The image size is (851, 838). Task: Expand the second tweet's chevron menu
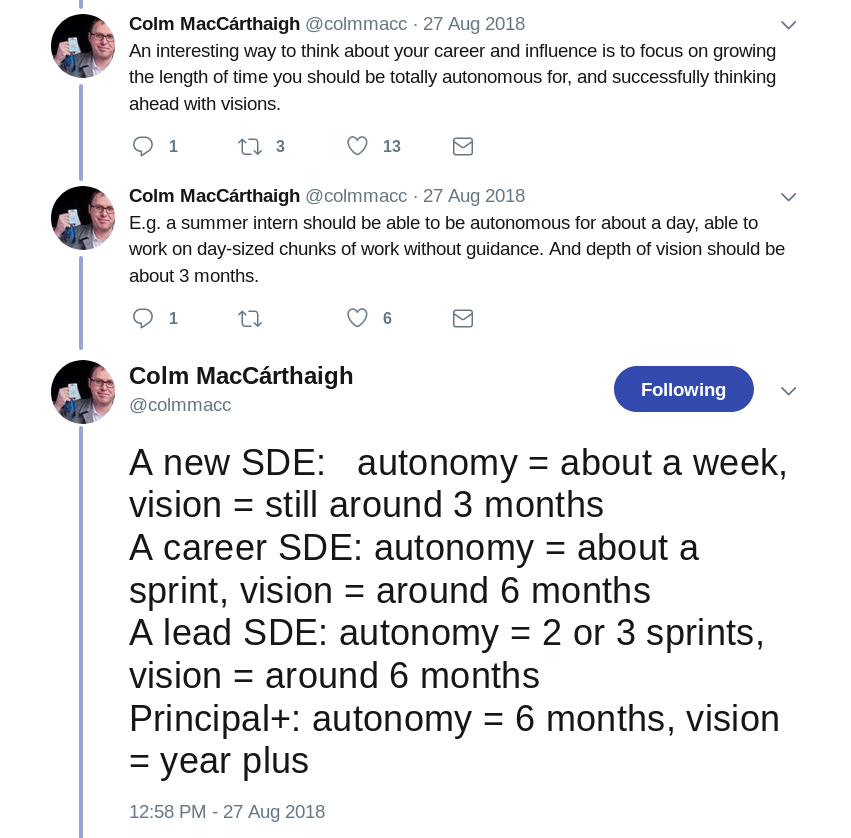(788, 196)
